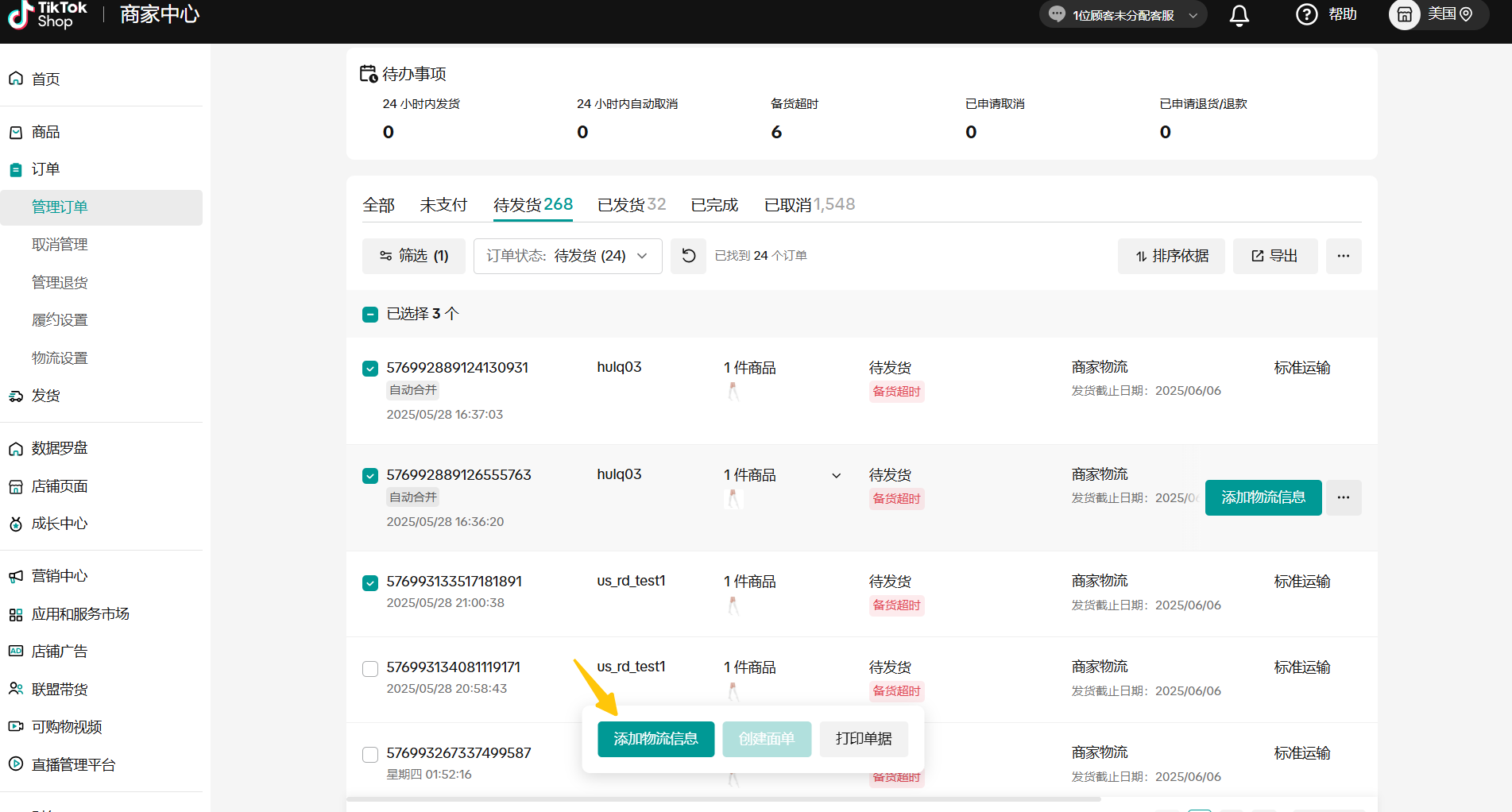
Task: Uncheck order 576992889124130931 checkbox
Action: pyautogui.click(x=370, y=369)
